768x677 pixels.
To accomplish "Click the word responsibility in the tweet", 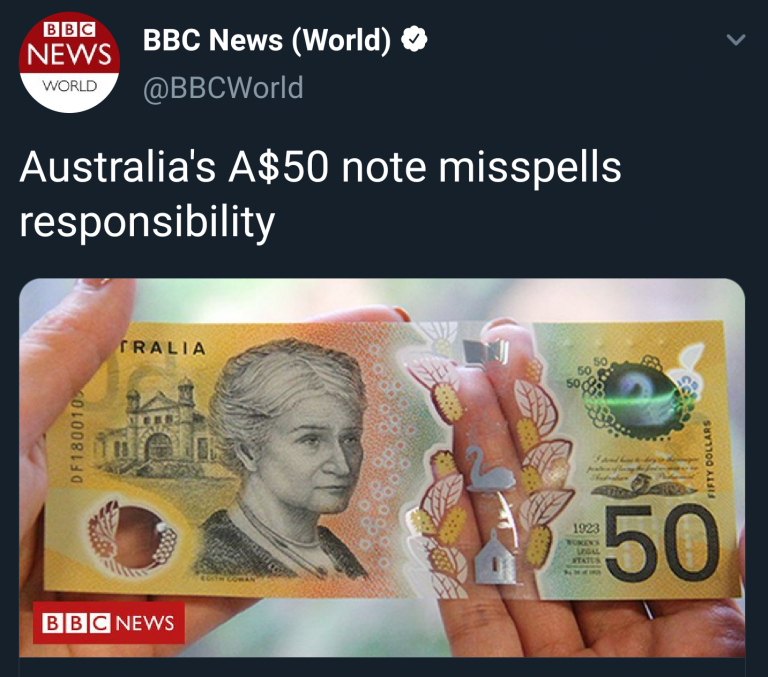I will pos(147,221).
